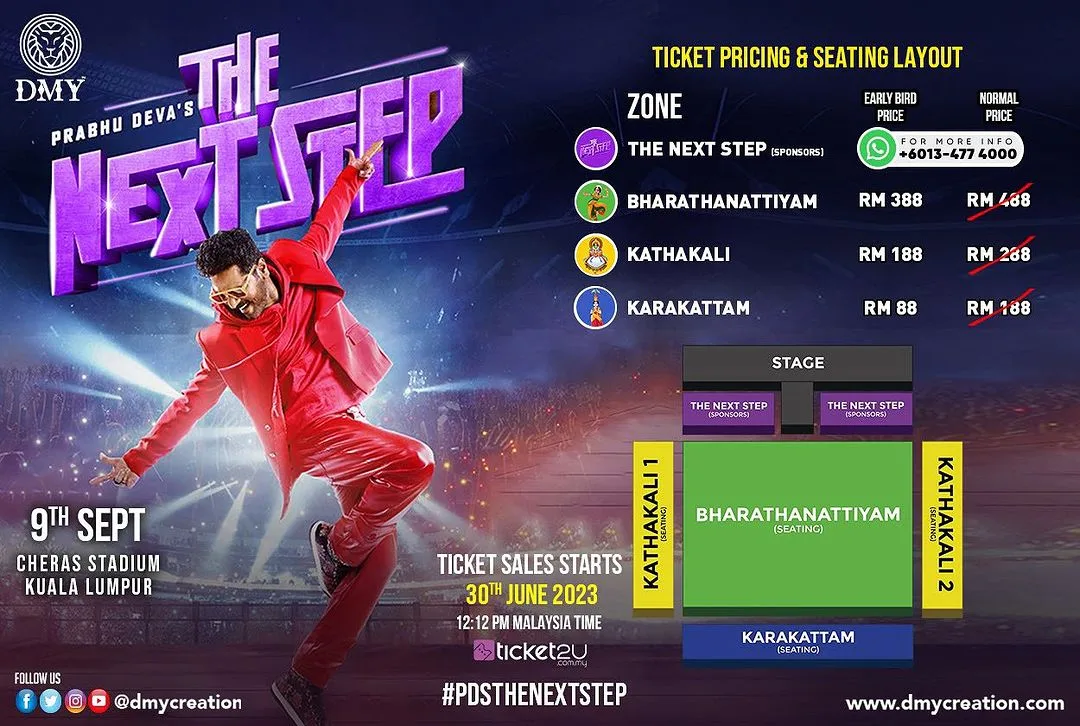
Task: Click the @dmycreation social handle
Action: click(178, 702)
